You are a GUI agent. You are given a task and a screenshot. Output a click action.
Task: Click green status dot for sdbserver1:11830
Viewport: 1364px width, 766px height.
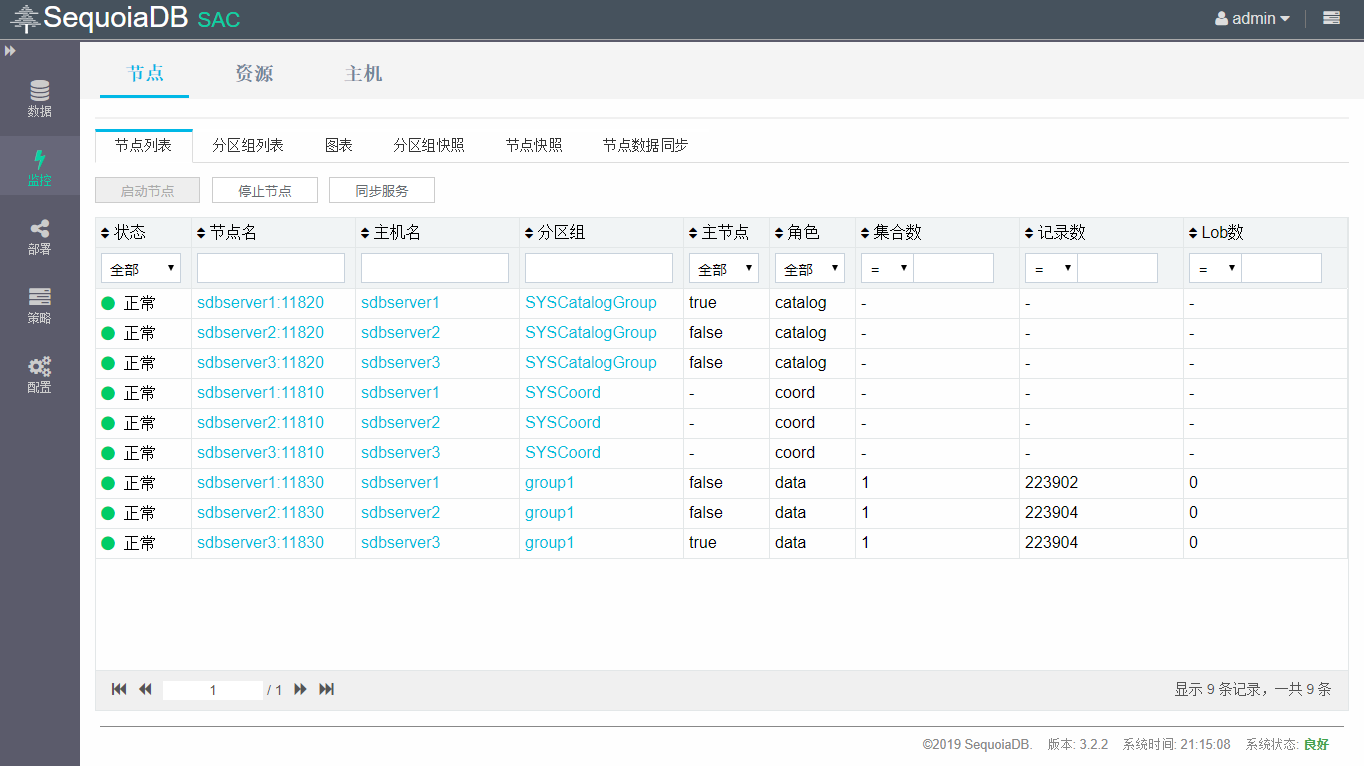pyautogui.click(x=108, y=483)
